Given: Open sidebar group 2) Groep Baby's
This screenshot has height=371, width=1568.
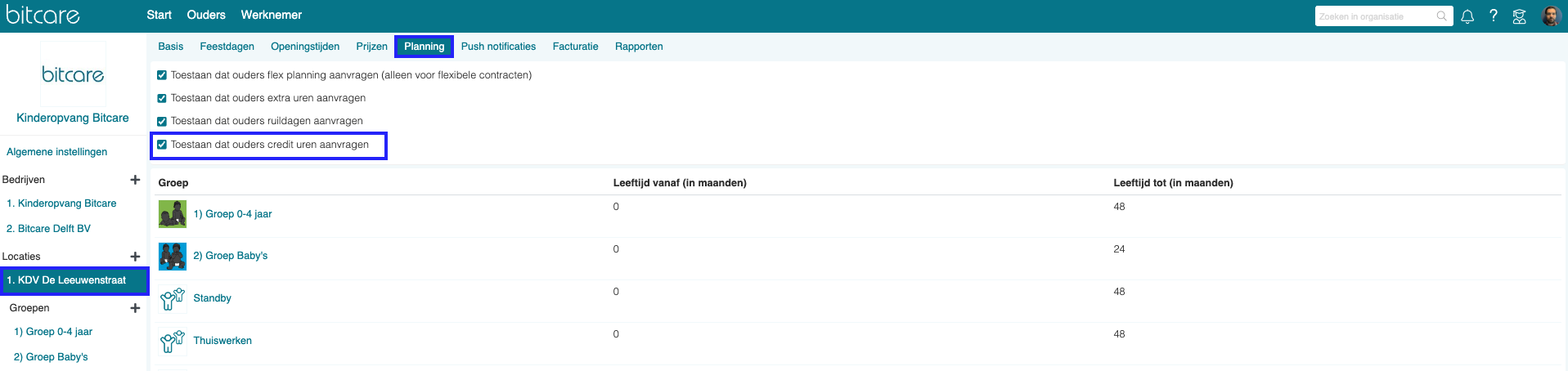Looking at the screenshot, I should pos(51,357).
